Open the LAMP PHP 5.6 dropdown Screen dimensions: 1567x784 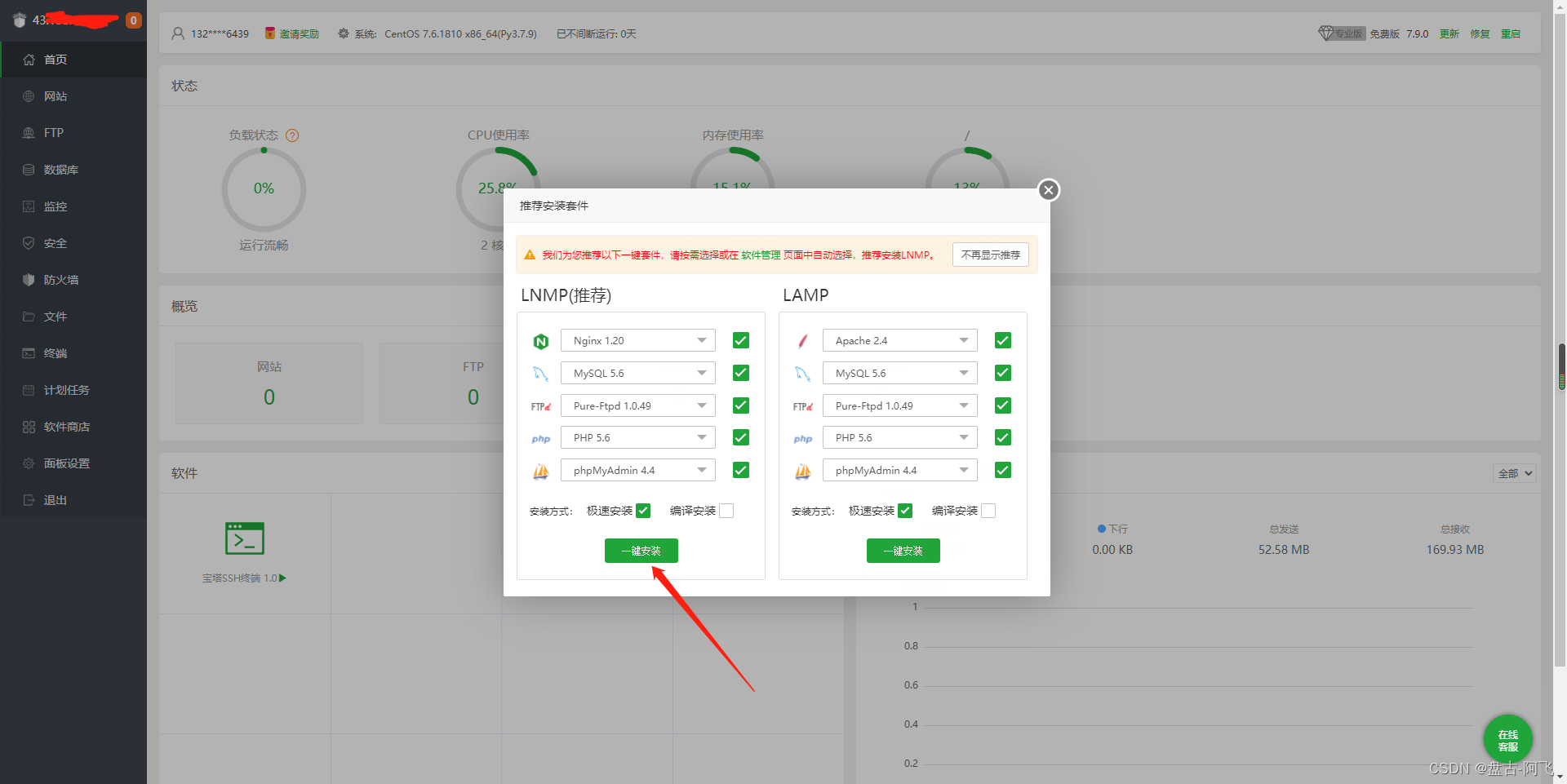tap(900, 437)
